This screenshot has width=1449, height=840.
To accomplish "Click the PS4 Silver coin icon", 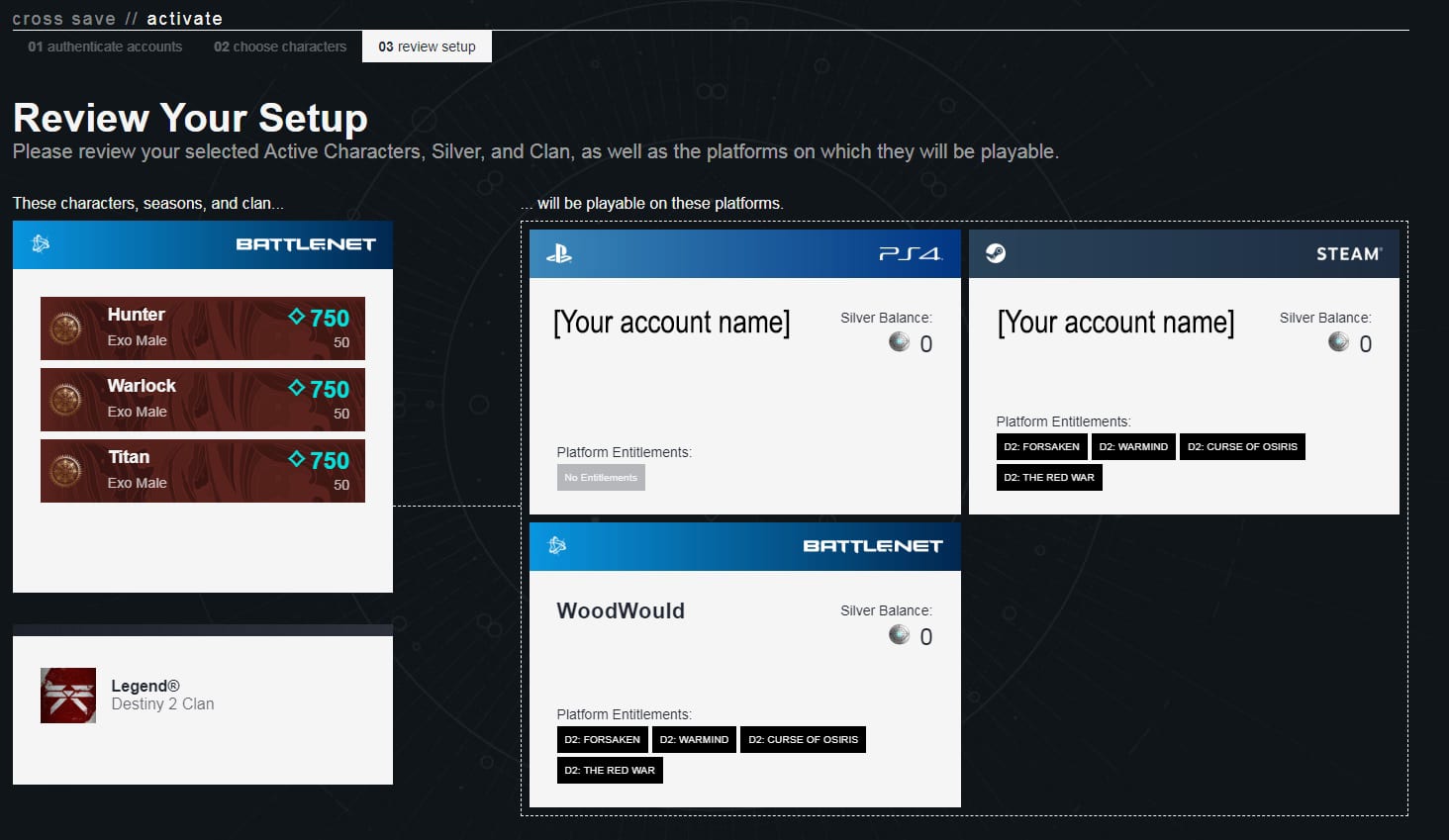I will [899, 341].
